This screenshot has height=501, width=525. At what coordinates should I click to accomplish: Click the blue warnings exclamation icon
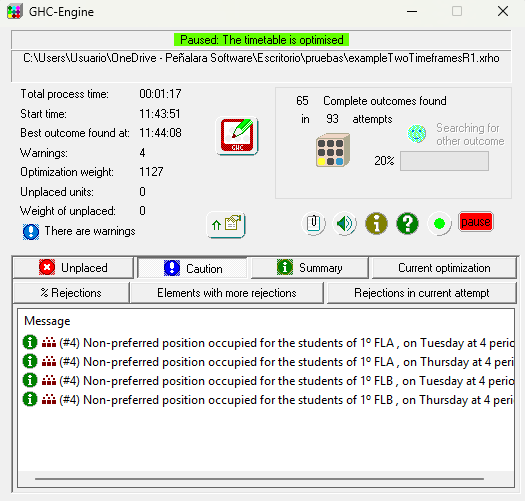tap(31, 231)
